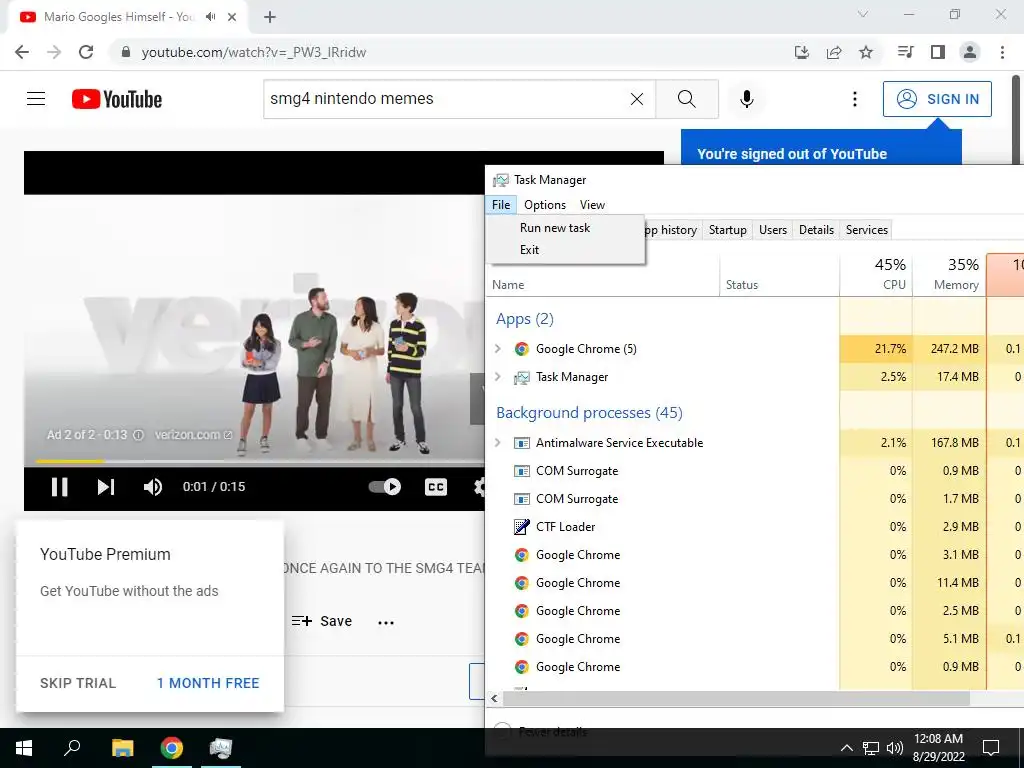Open Task Manager File menu
The image size is (1024, 768).
pyautogui.click(x=501, y=205)
